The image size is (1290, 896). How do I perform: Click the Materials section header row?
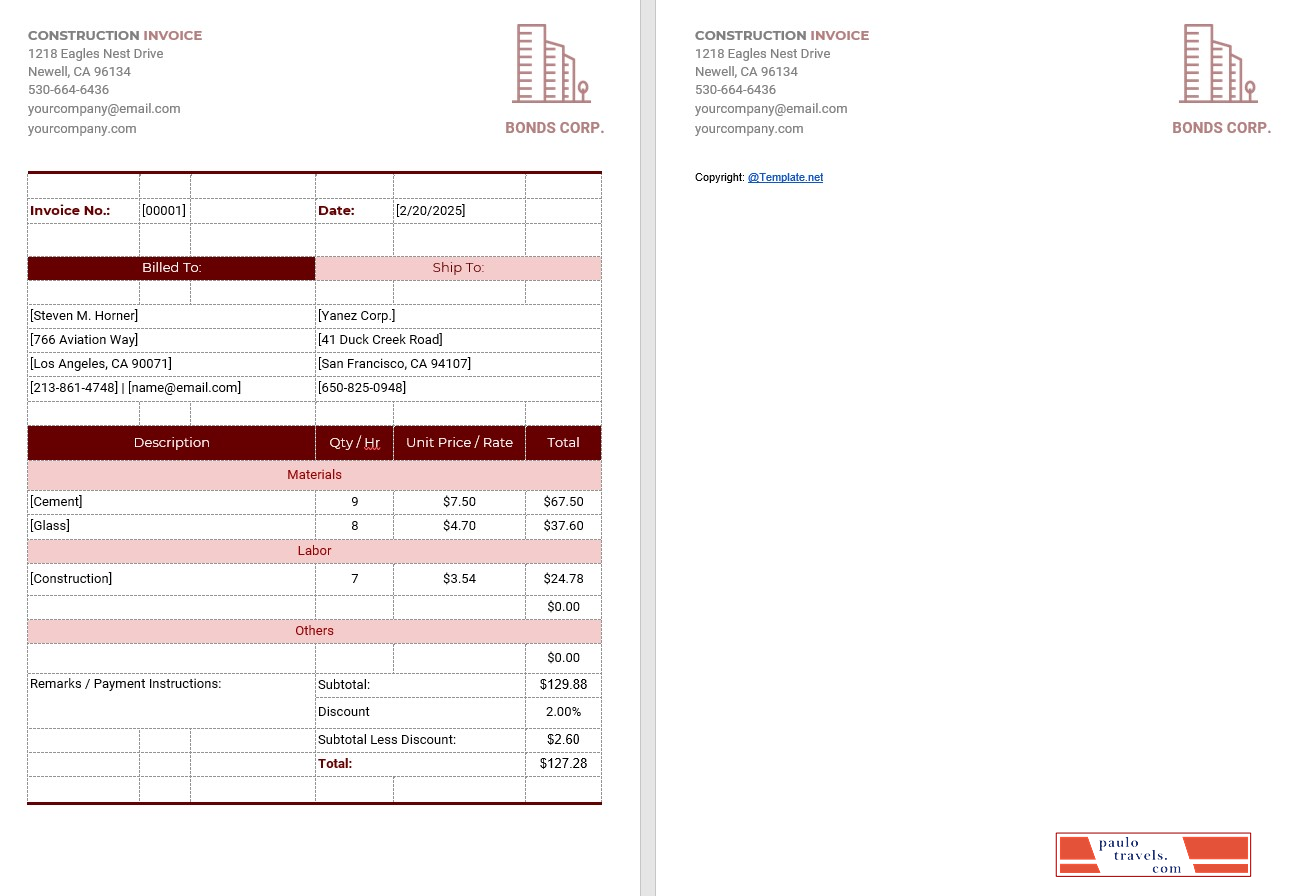(314, 474)
